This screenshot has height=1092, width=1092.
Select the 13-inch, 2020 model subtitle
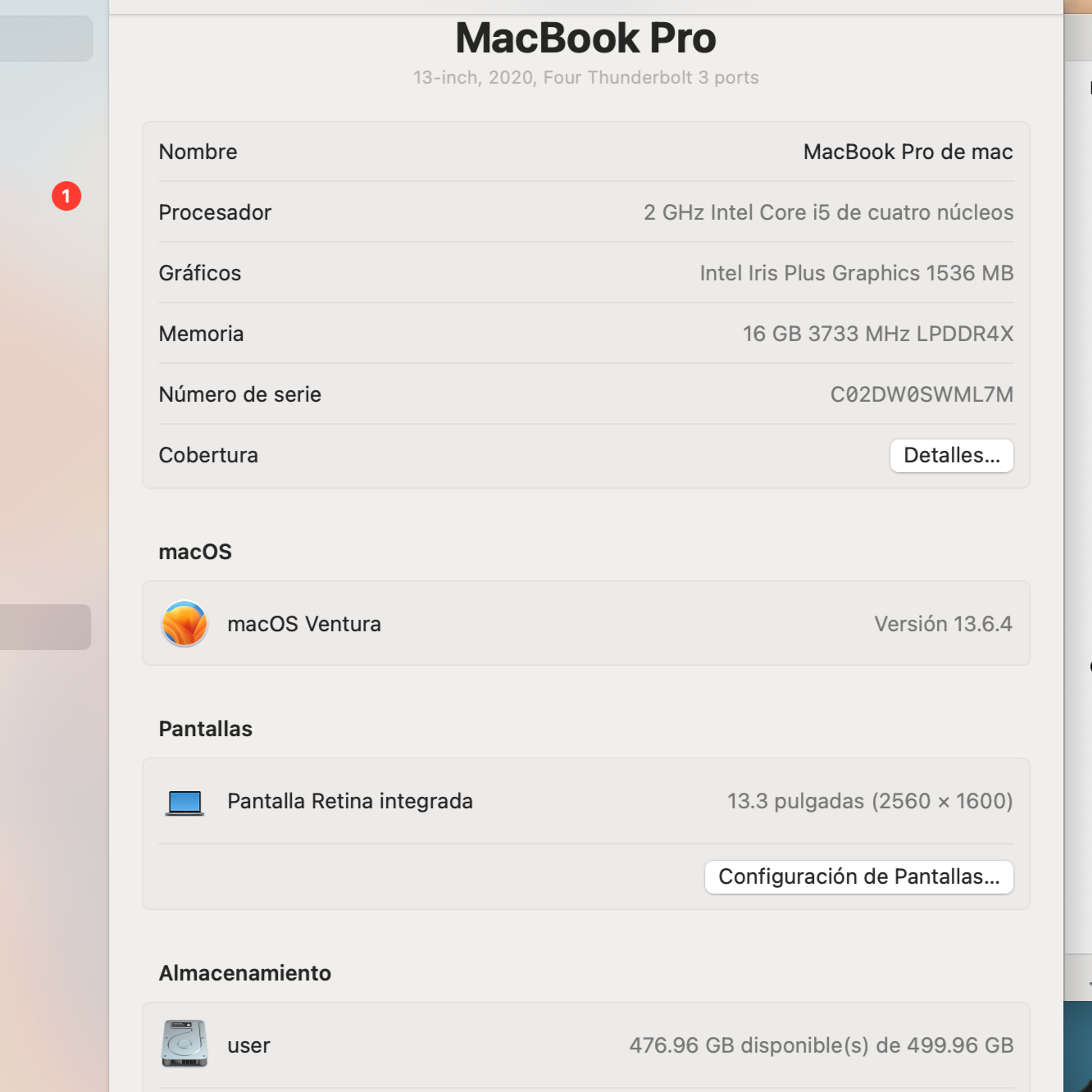coord(586,78)
